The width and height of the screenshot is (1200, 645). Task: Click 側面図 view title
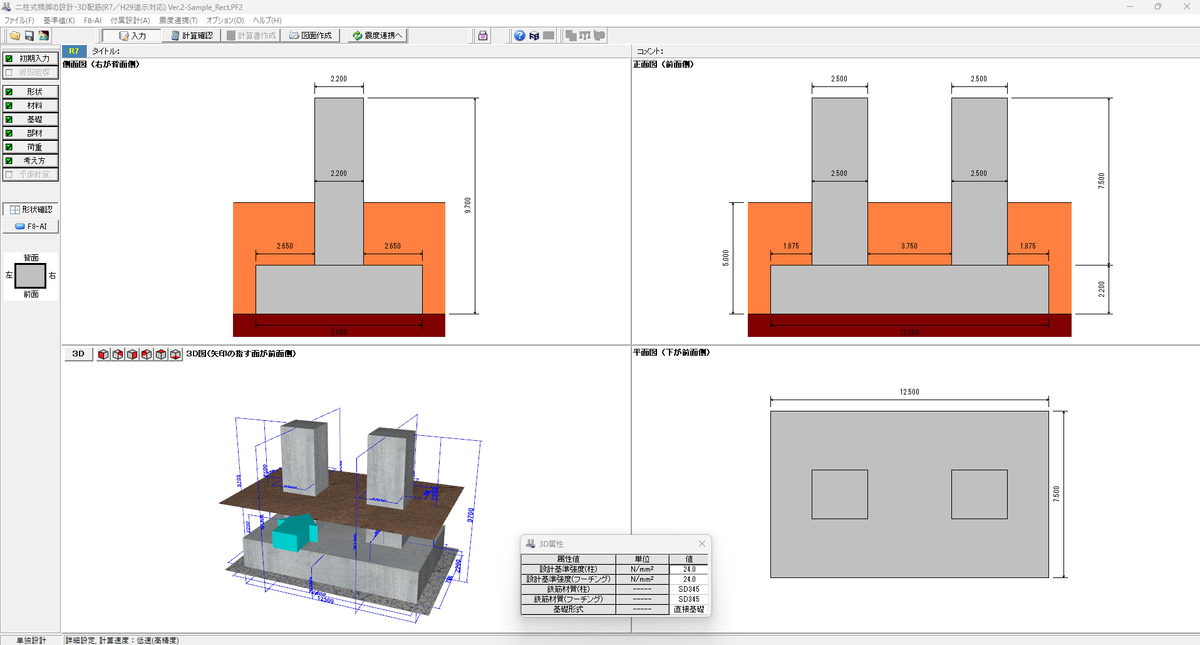(101, 64)
